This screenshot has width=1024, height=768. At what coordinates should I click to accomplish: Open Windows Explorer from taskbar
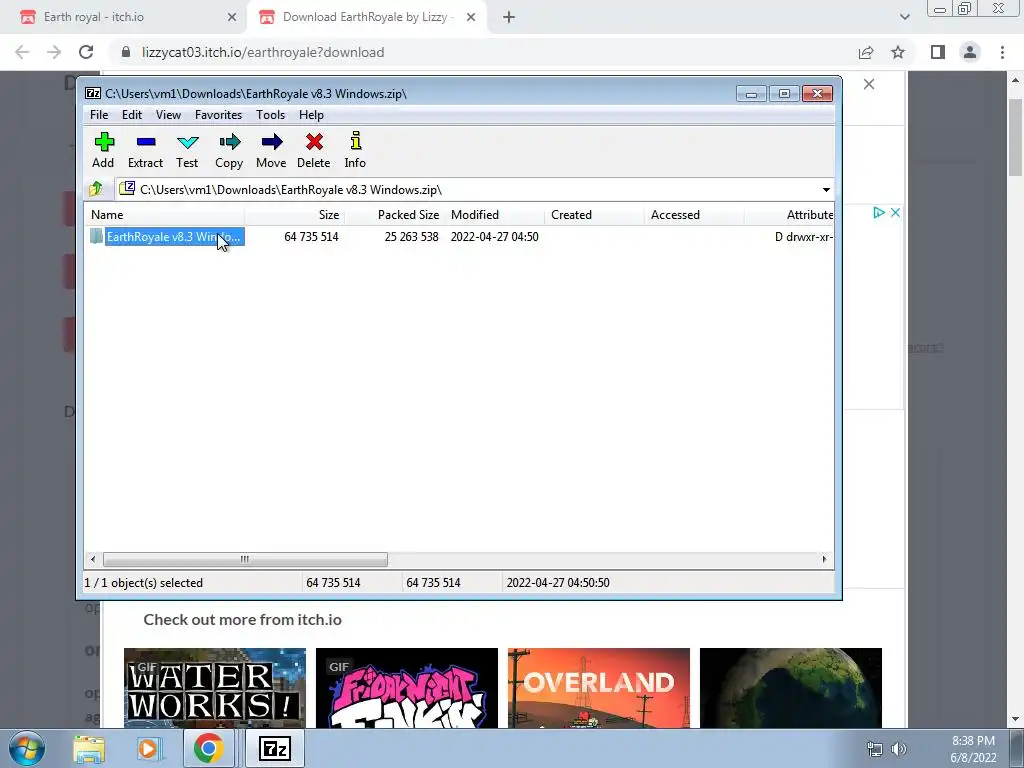pyautogui.click(x=89, y=748)
